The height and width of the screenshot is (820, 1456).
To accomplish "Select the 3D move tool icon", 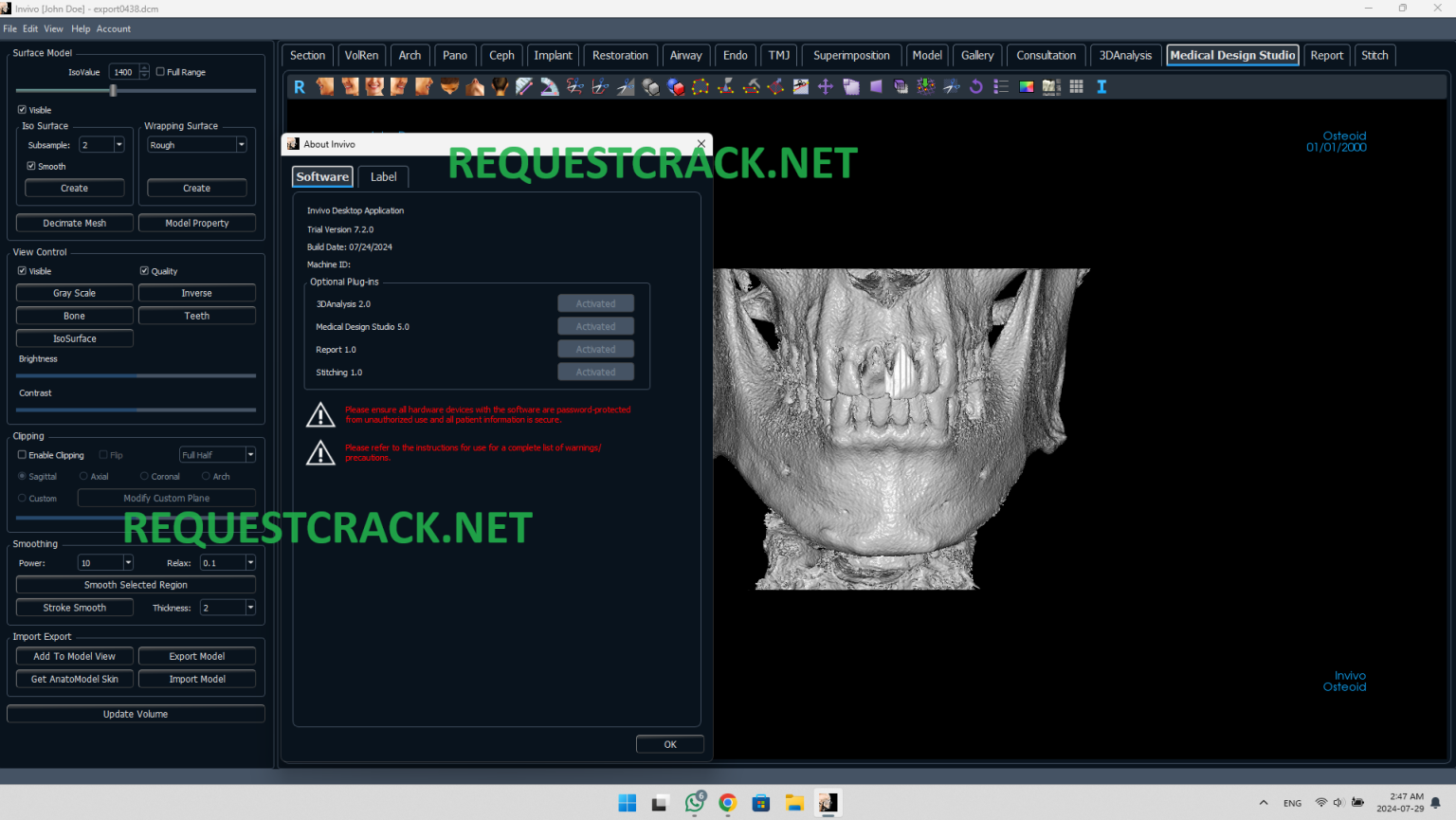I will coord(825,86).
